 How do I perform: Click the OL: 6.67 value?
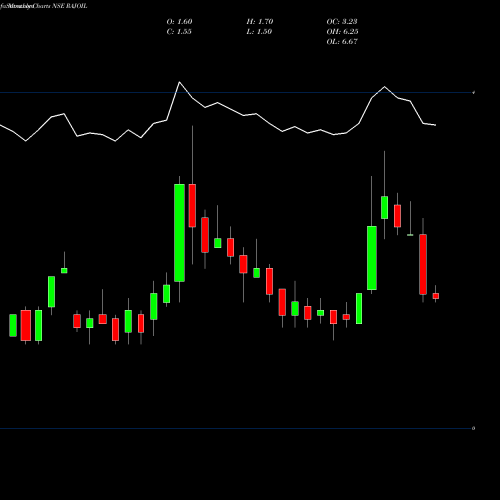click(342, 42)
